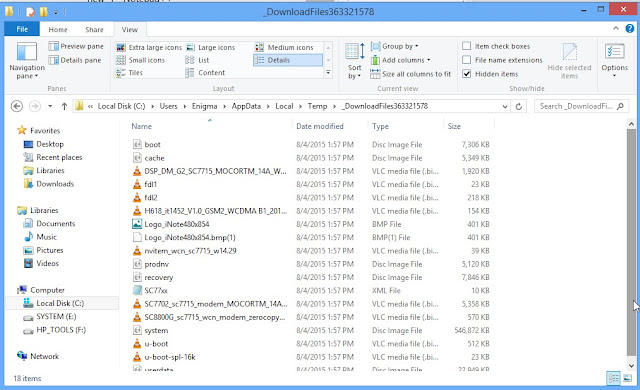Open Recent places in navigation pane

coord(59,157)
